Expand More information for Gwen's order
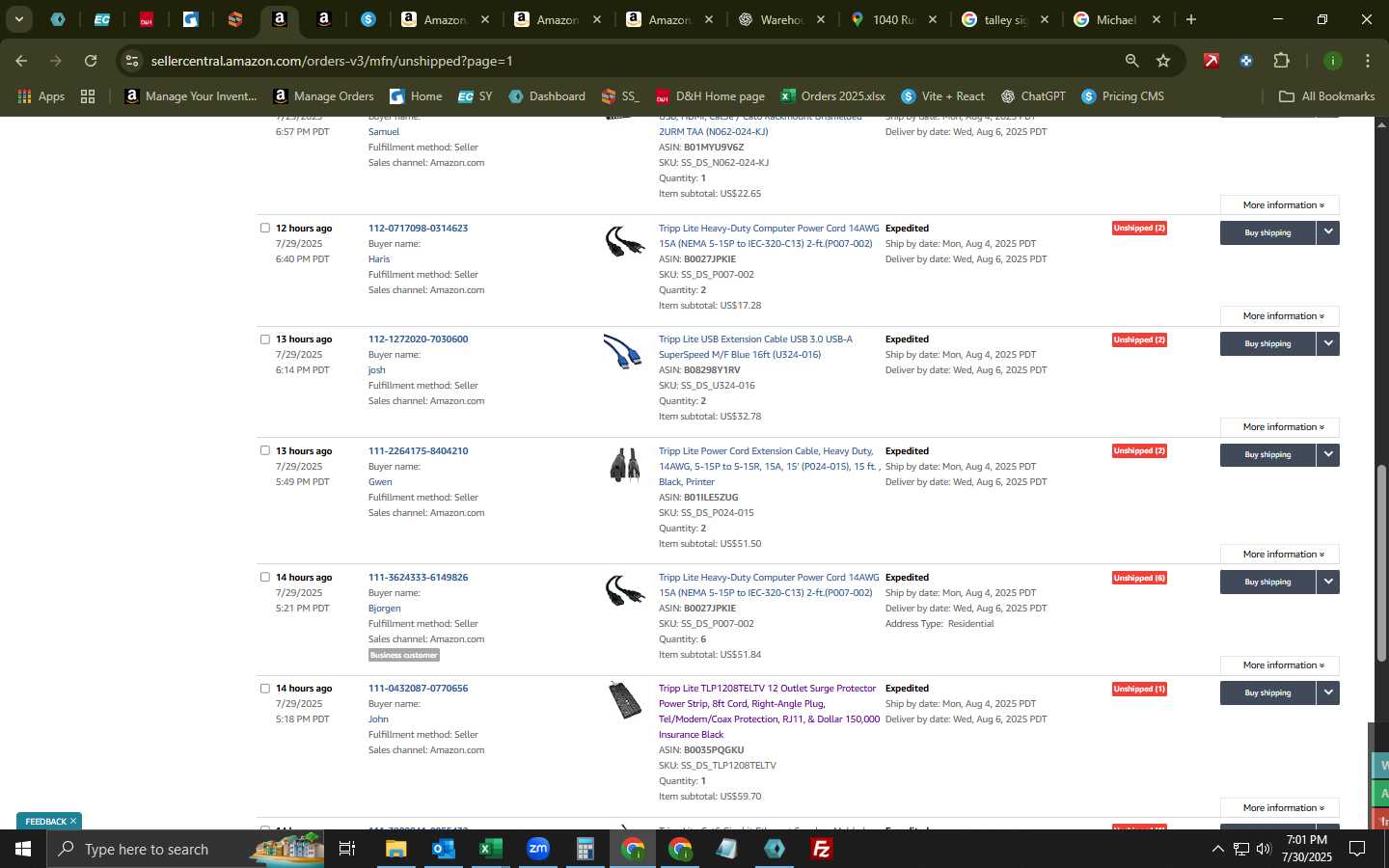 [1280, 555]
